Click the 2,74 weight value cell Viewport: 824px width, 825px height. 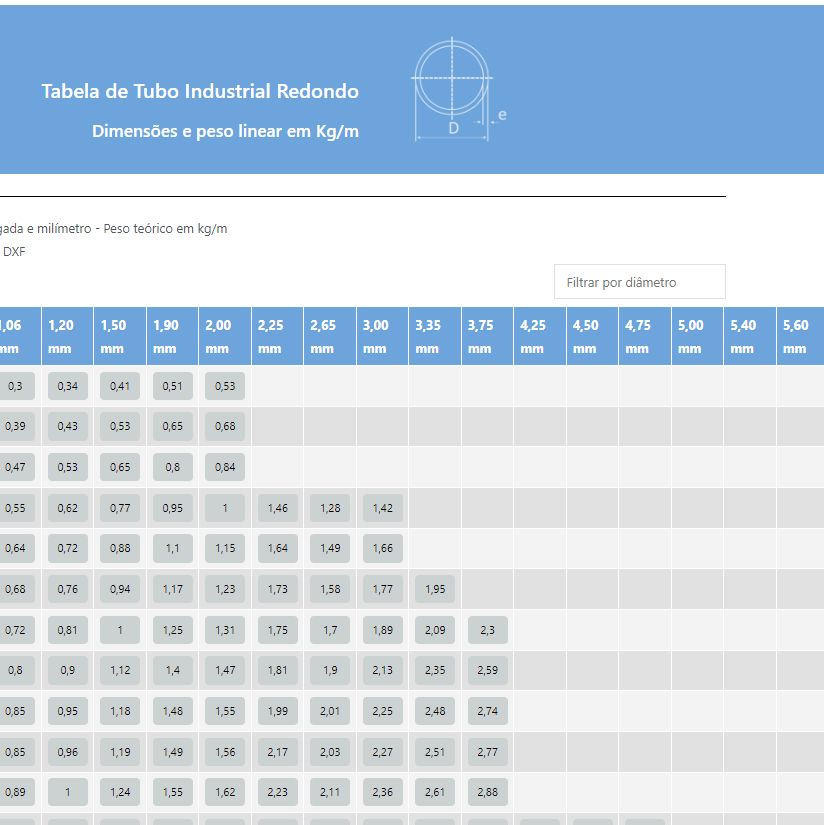pos(487,711)
